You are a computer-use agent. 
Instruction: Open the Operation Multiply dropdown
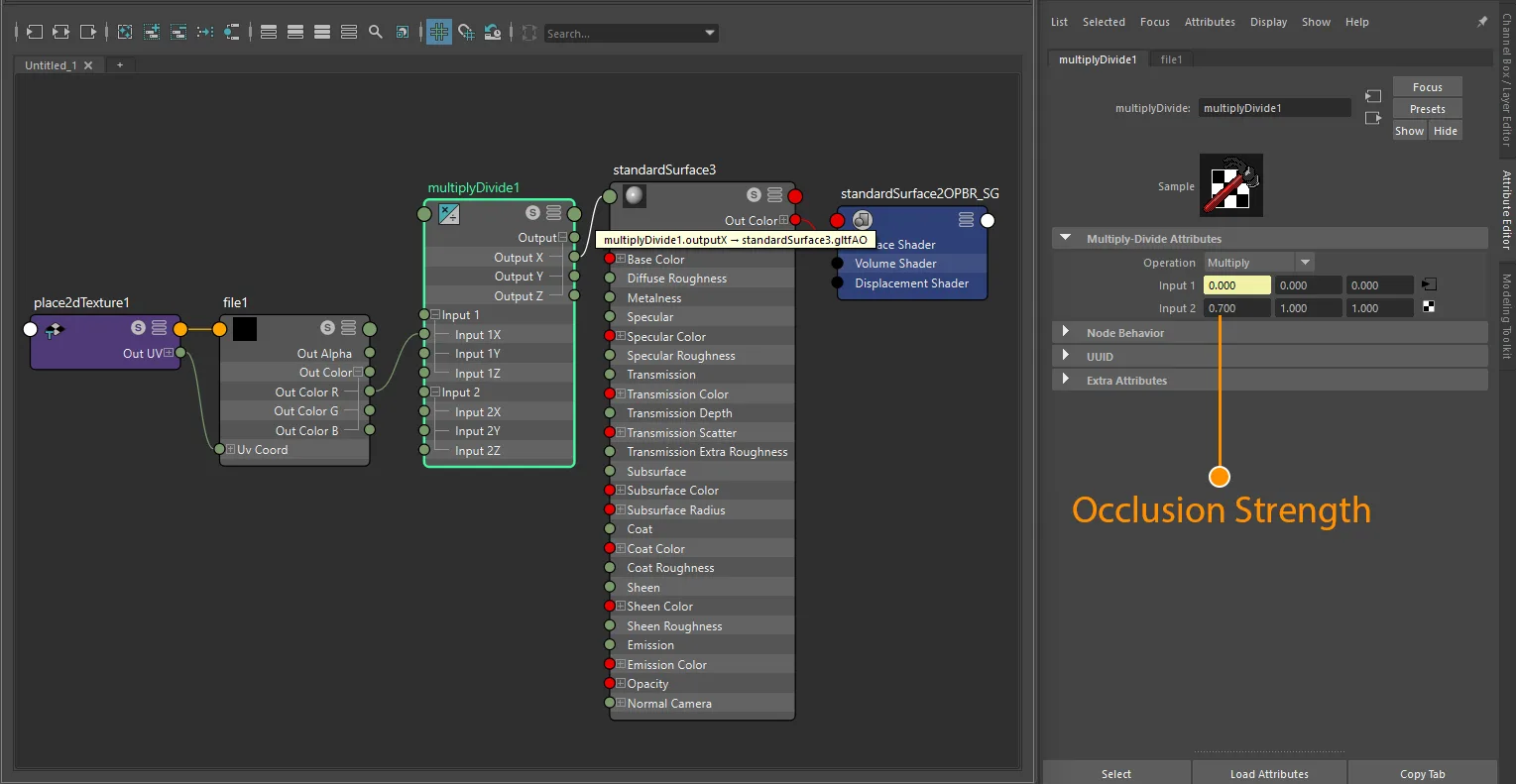[1259, 263]
